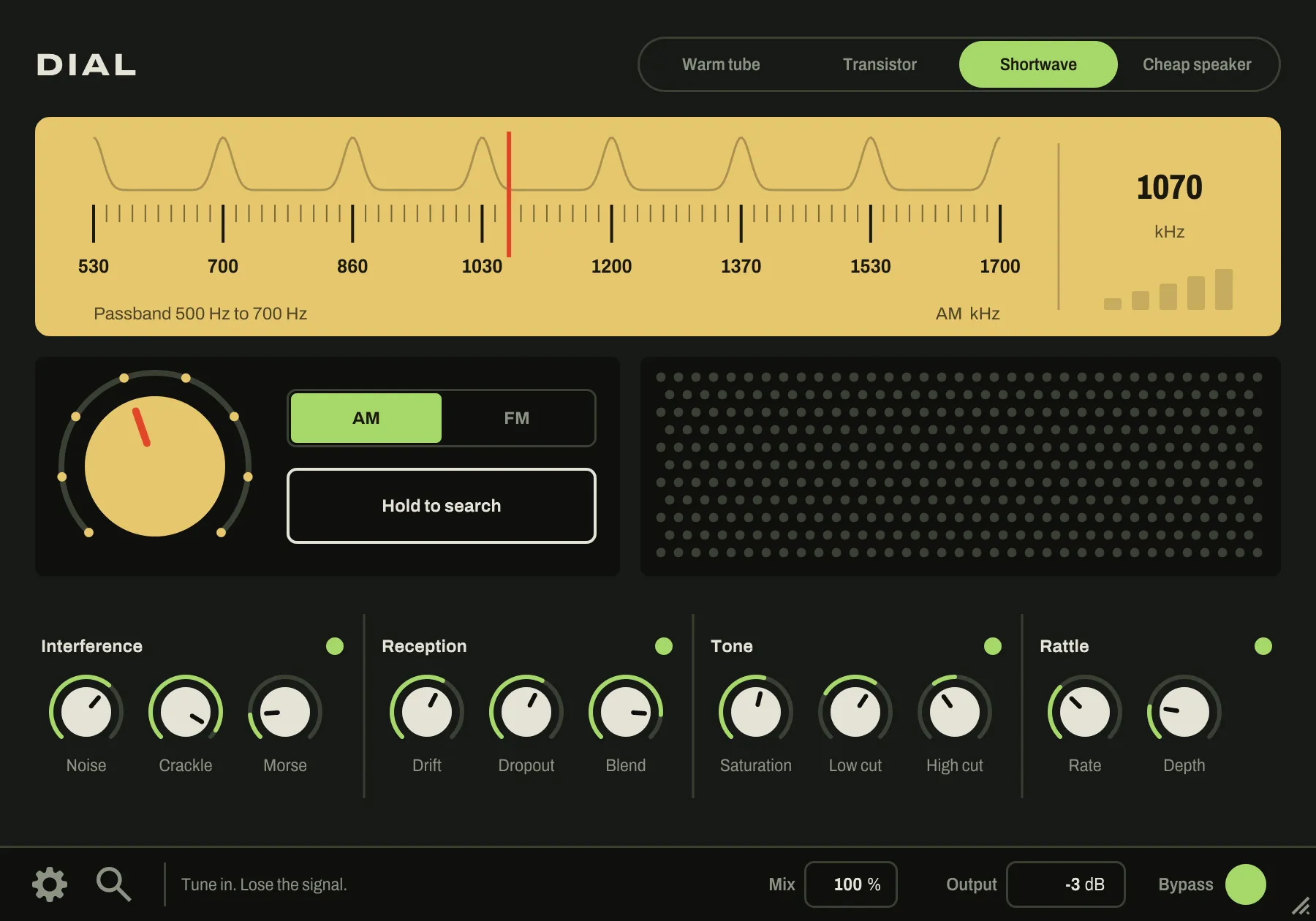1316x921 pixels.
Task: Click the Noise knob
Action: tap(86, 711)
